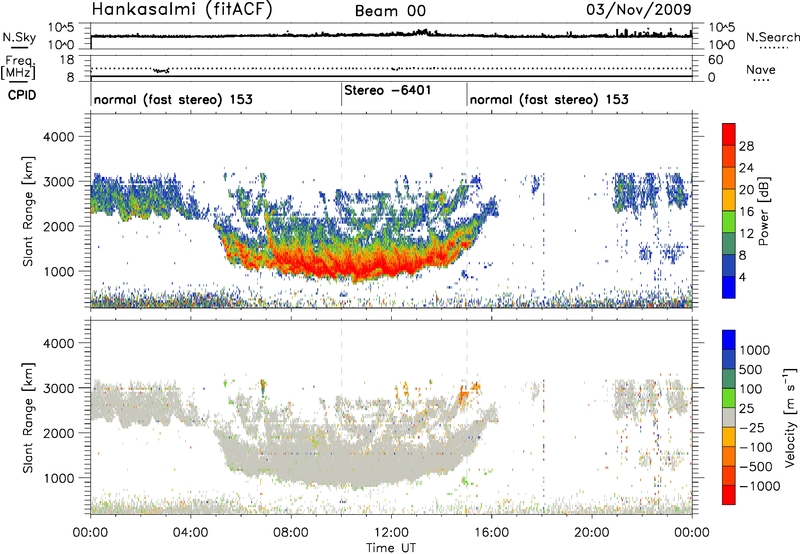Click the CPID row label
Viewport: 800px width, 554px height.
(22, 95)
